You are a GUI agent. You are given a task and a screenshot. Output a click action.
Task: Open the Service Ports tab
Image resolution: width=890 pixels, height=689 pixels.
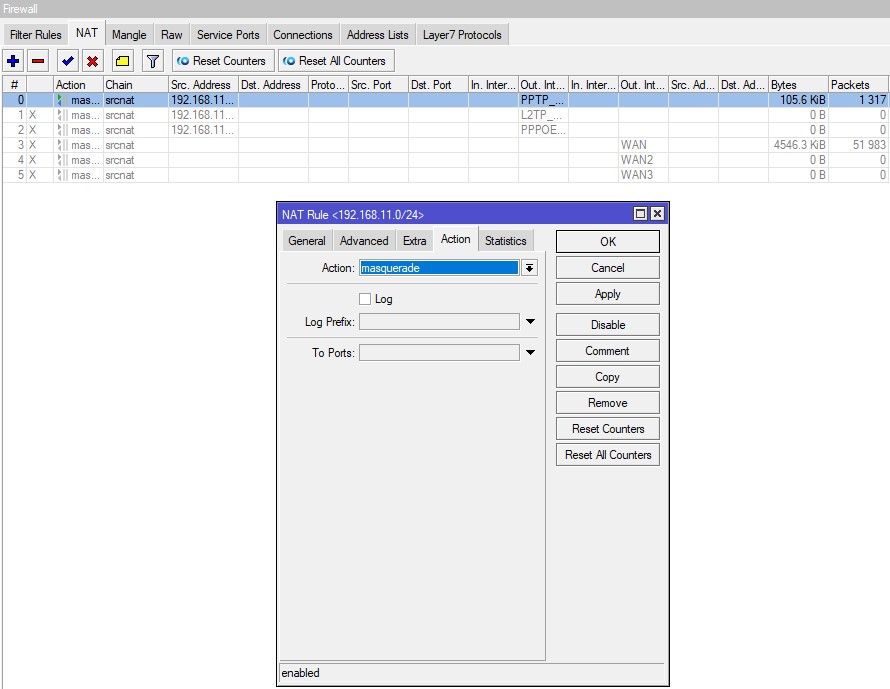coord(228,35)
